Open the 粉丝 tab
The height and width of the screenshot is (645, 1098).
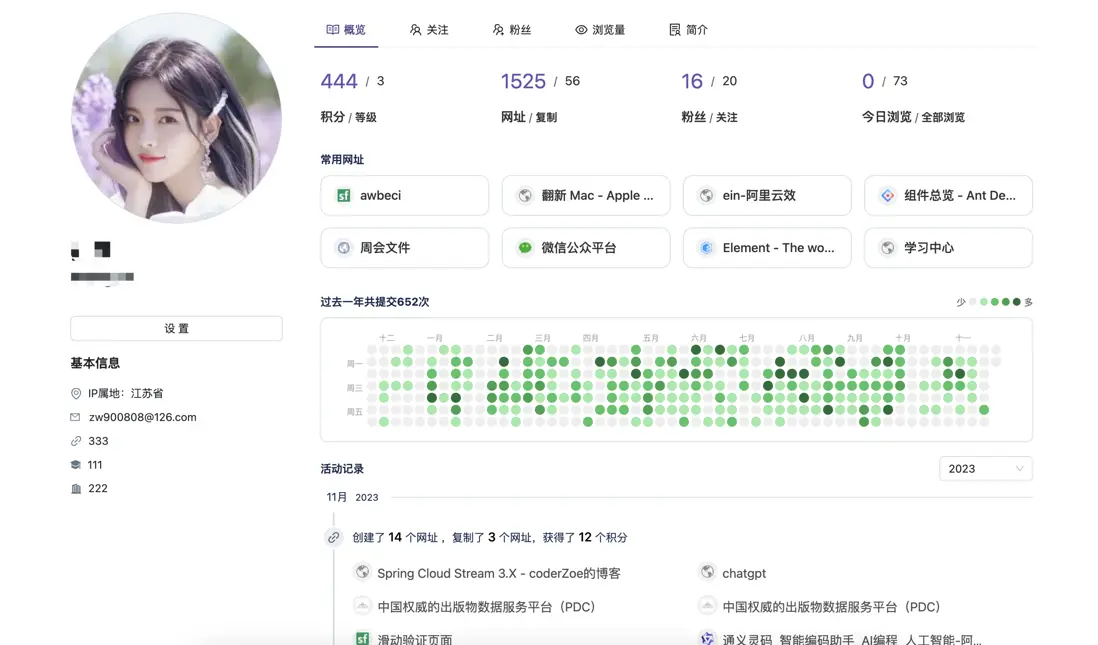click(511, 29)
